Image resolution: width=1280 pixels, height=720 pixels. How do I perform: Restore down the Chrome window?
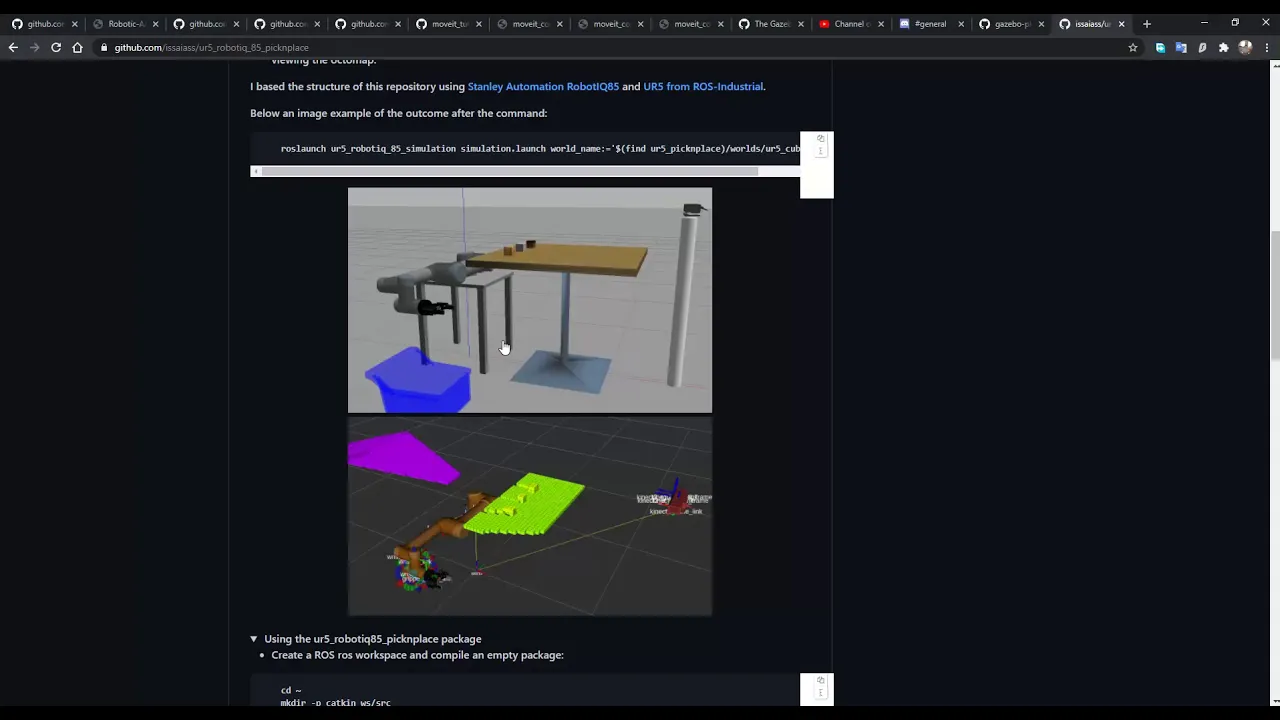1235,23
